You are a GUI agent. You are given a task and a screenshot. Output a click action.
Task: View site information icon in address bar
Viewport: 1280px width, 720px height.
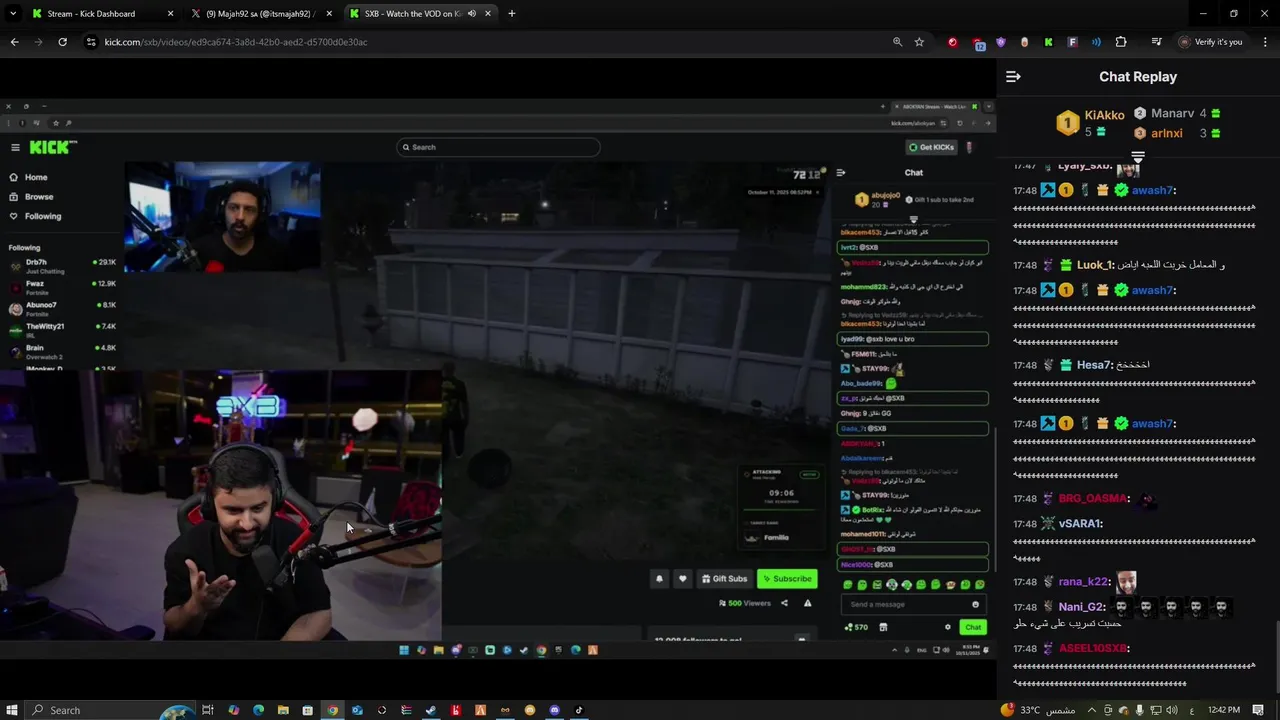(91, 42)
